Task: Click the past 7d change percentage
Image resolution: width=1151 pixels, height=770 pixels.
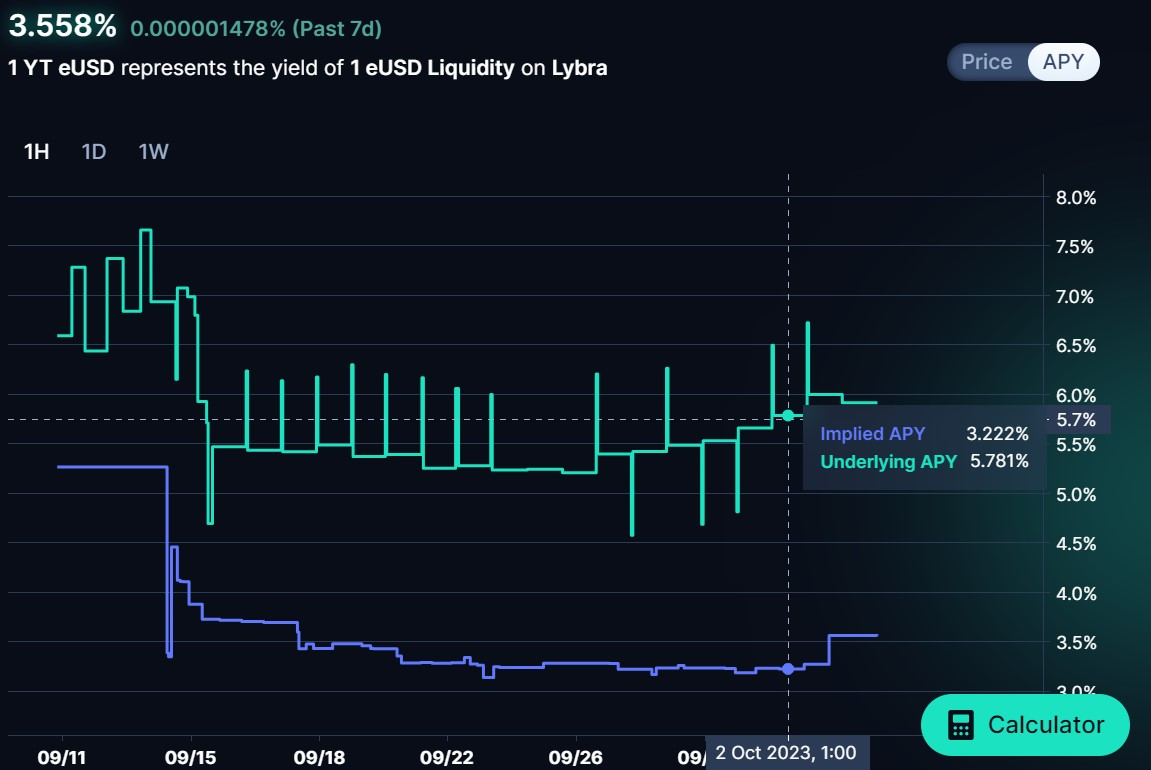Action: [256, 29]
